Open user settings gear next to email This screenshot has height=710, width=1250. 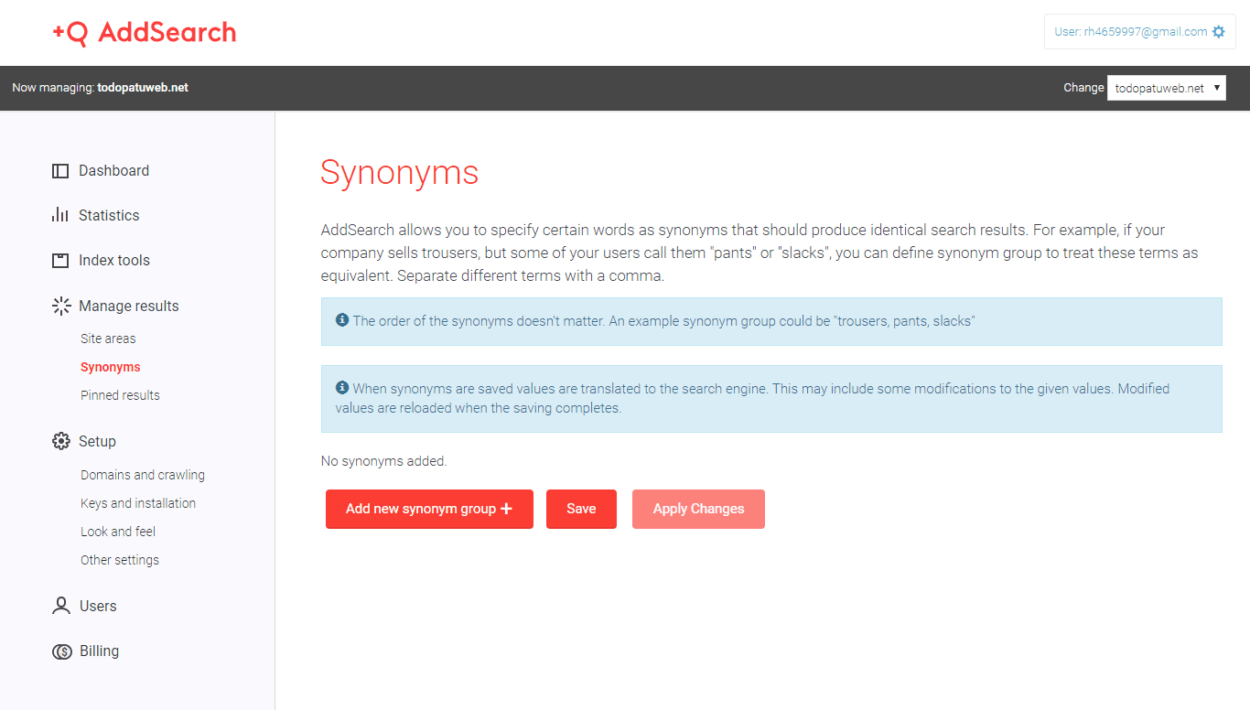pyautogui.click(x=1218, y=32)
